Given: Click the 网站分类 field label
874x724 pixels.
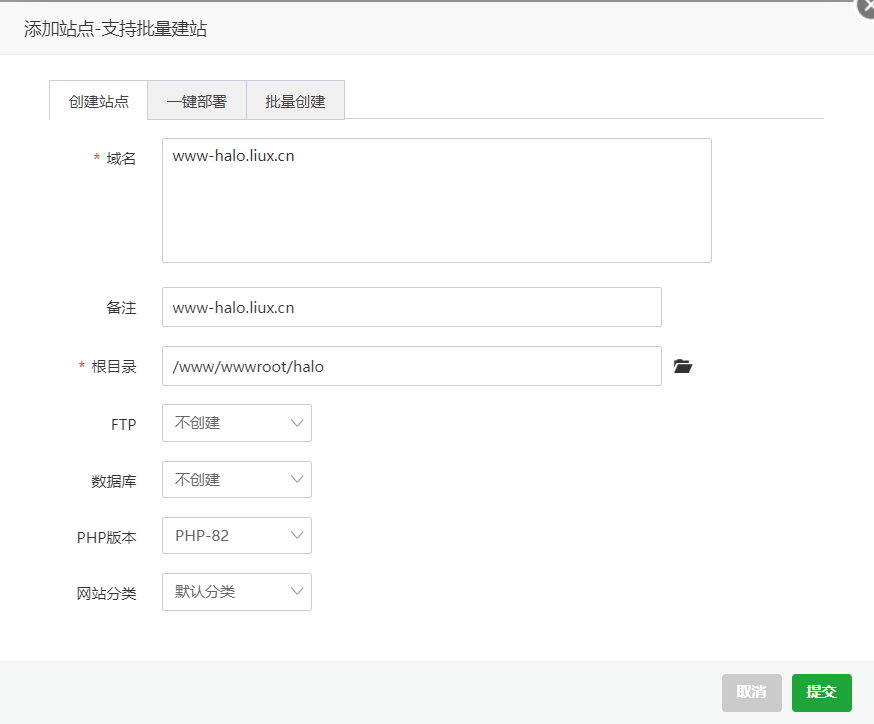Looking at the screenshot, I should pyautogui.click(x=106, y=593).
